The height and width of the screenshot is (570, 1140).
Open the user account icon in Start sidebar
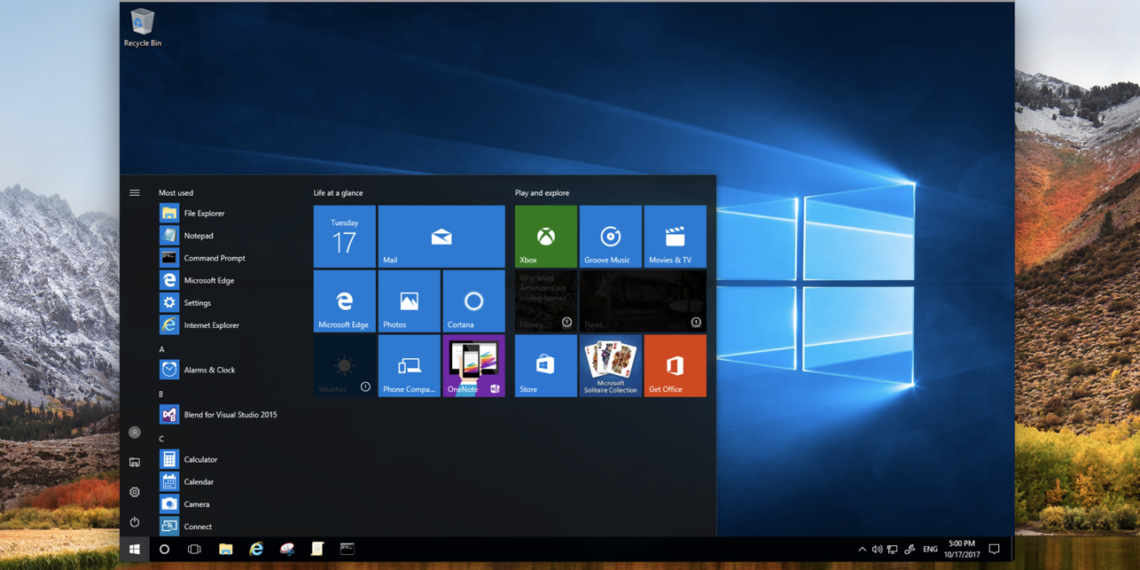135,432
